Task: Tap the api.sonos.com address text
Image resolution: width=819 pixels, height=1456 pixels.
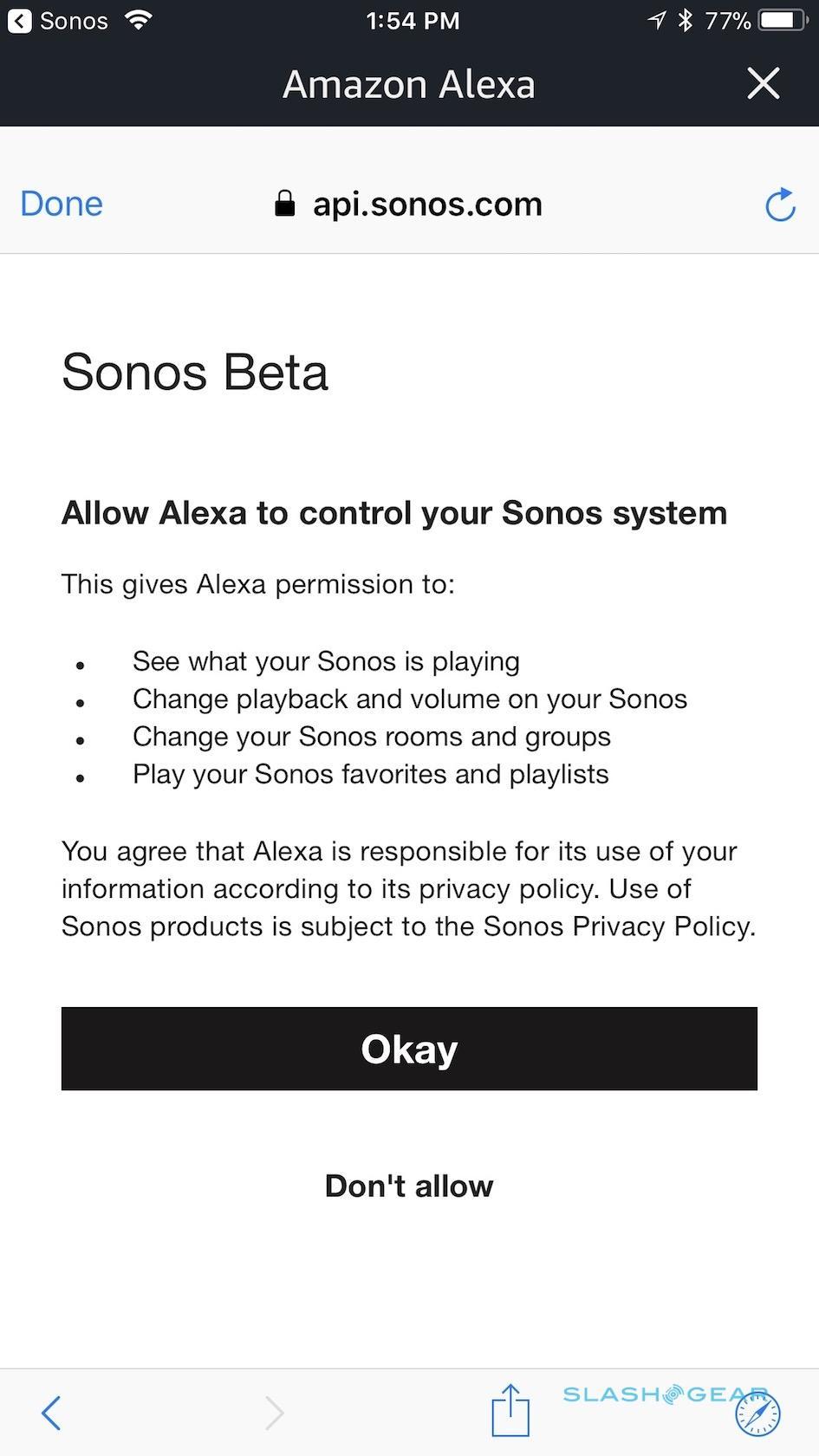Action: click(x=427, y=205)
